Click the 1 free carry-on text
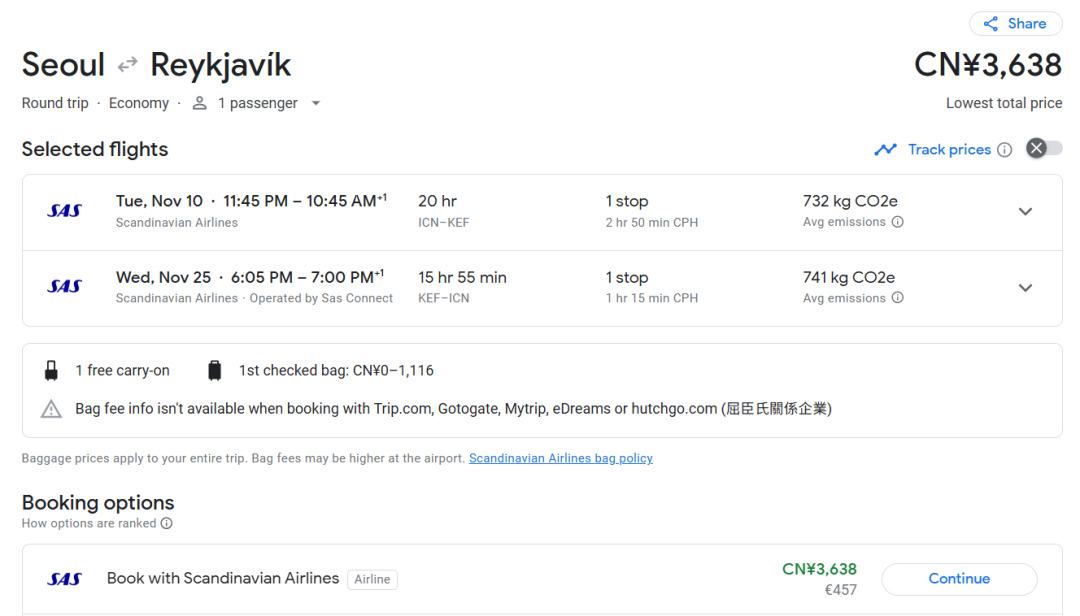The image size is (1080, 616). click(123, 371)
